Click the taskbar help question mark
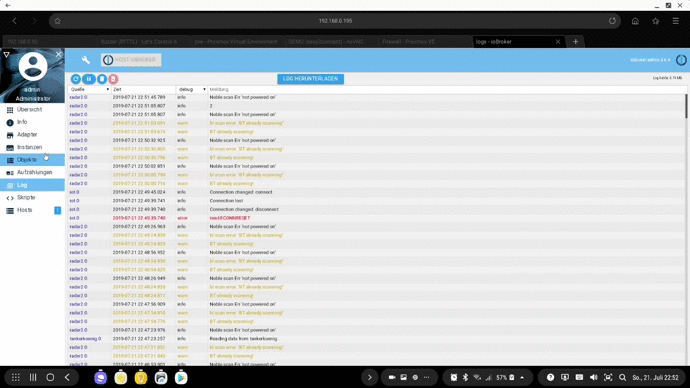The height and width of the screenshot is (388, 690). pyautogui.click(x=551, y=377)
